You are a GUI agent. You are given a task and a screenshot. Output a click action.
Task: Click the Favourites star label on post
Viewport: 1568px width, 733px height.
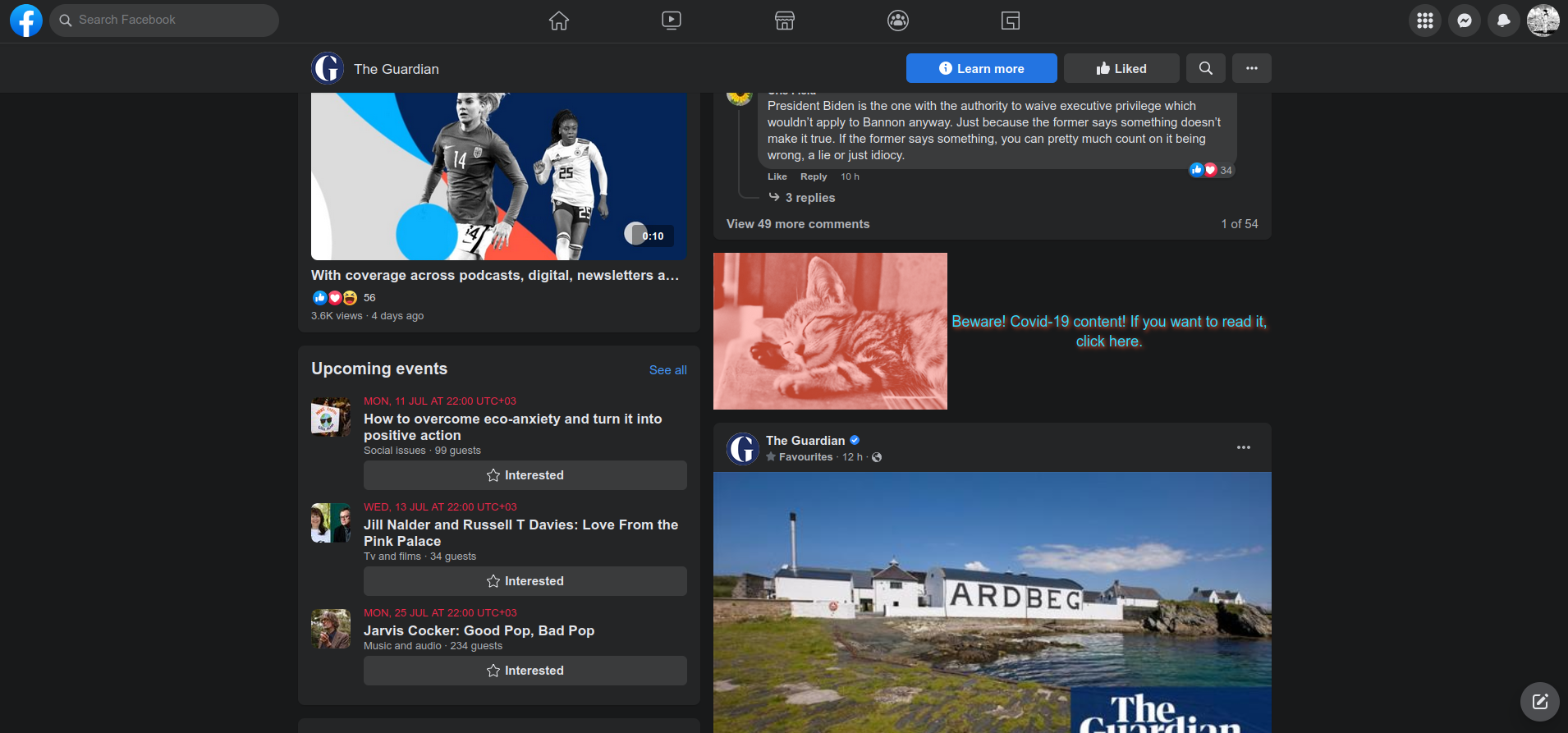click(800, 457)
